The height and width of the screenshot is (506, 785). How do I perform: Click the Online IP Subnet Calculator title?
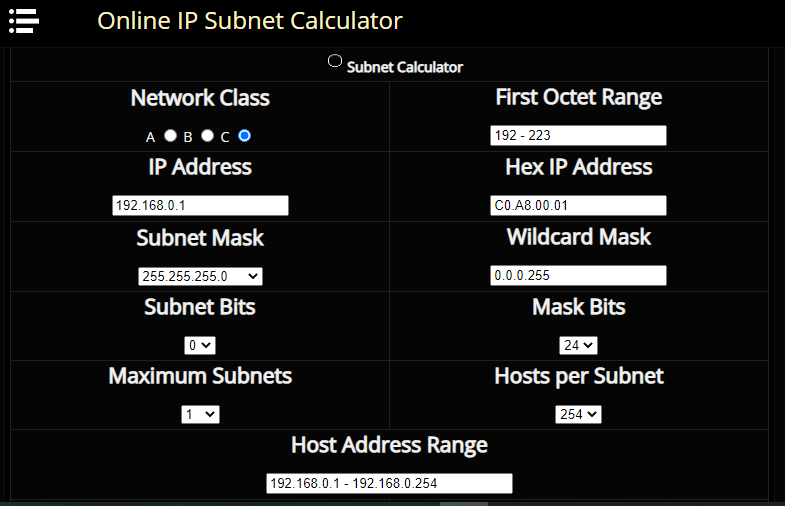[x=250, y=20]
